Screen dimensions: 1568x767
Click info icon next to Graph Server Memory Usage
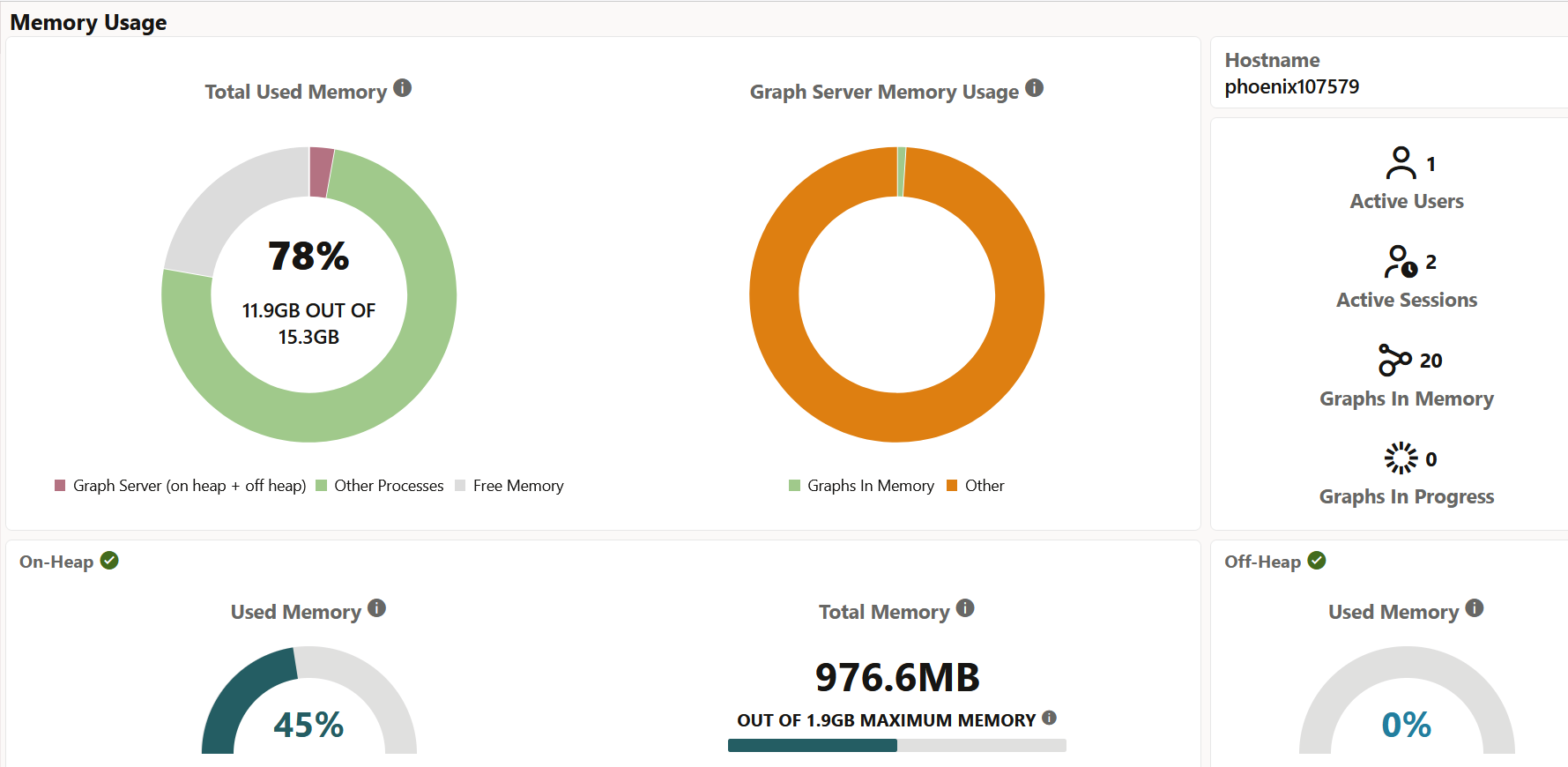(1035, 88)
